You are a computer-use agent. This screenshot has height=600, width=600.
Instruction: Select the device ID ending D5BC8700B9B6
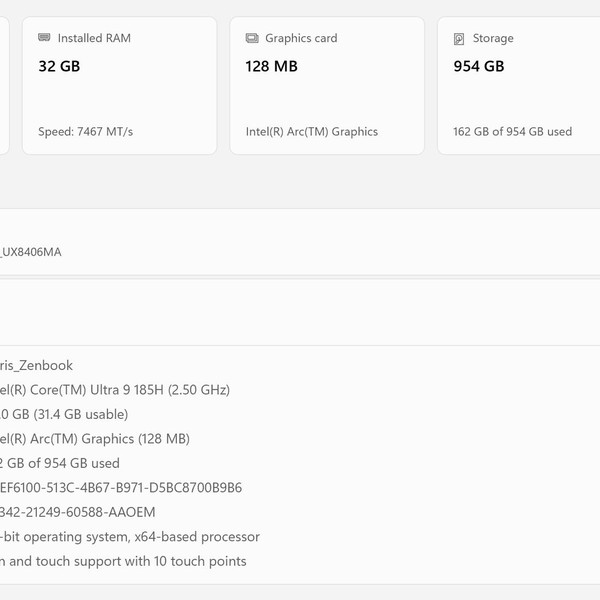click(x=121, y=488)
